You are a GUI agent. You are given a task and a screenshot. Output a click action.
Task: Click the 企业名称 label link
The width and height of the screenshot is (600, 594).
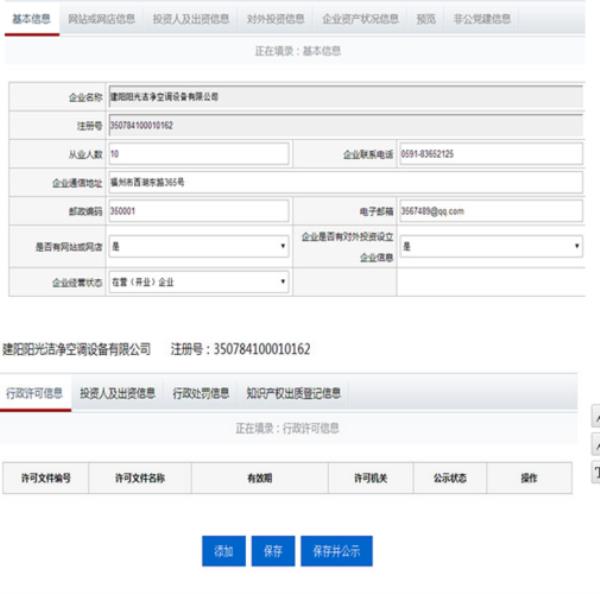85,97
